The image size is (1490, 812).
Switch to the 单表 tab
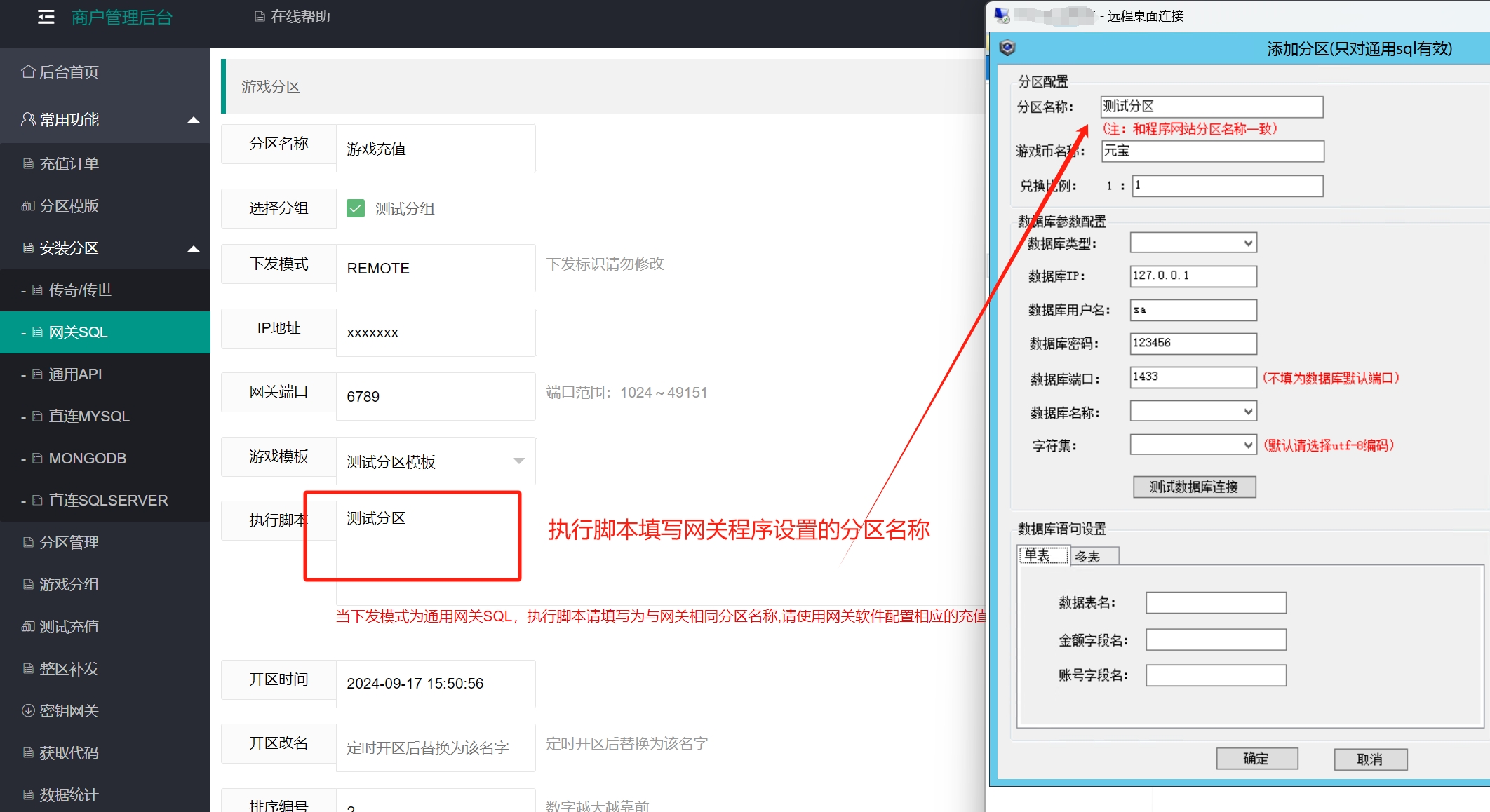coord(1043,555)
